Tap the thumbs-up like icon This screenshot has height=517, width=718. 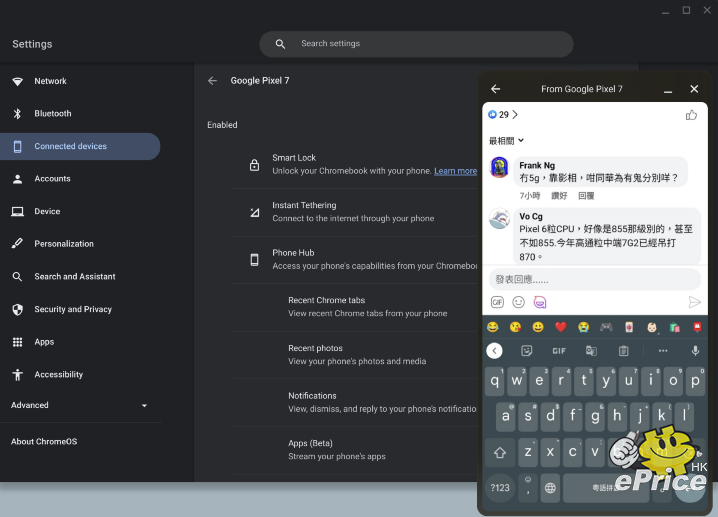[x=691, y=115]
